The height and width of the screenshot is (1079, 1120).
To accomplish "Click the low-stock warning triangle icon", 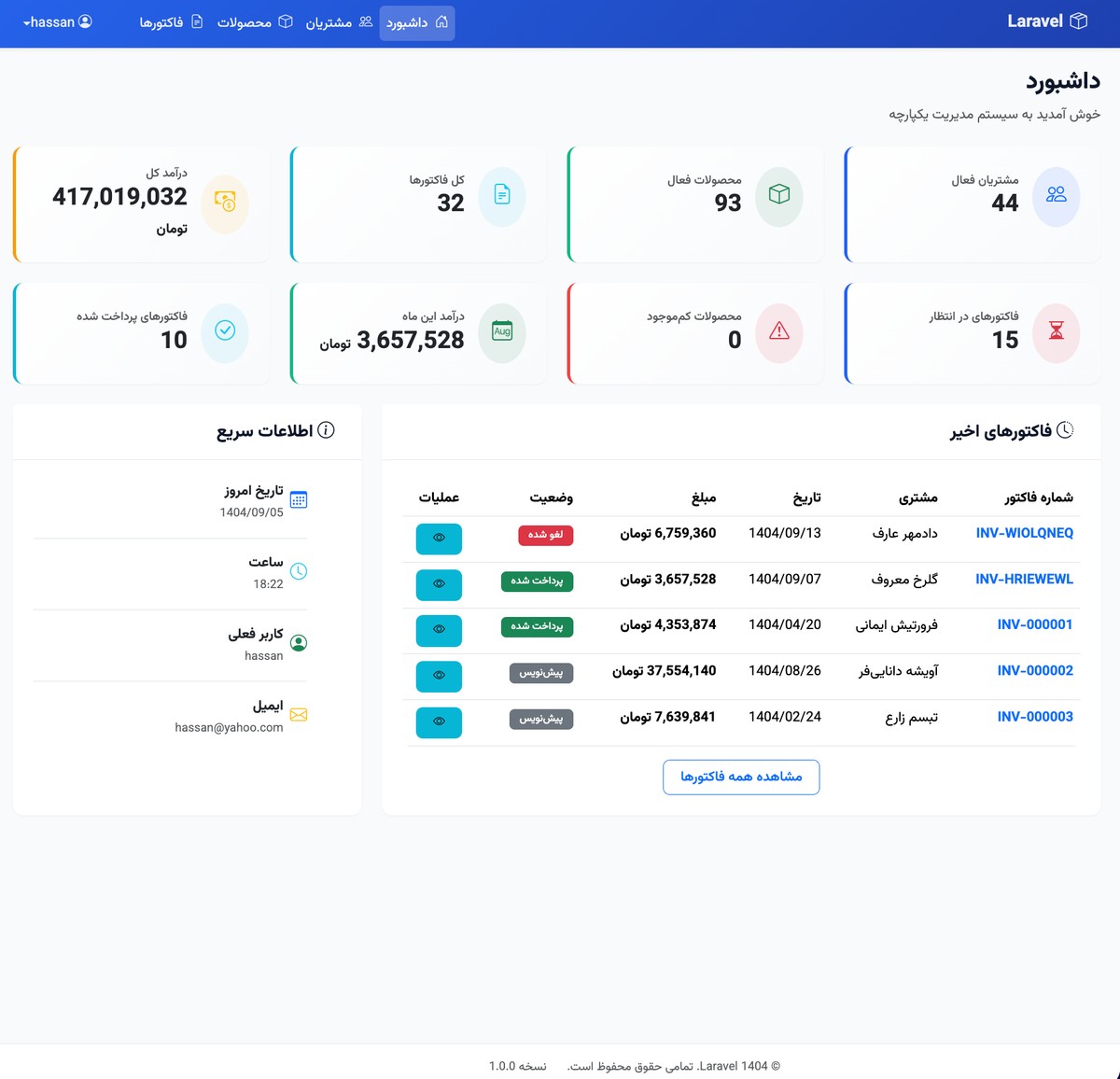I will [780, 333].
